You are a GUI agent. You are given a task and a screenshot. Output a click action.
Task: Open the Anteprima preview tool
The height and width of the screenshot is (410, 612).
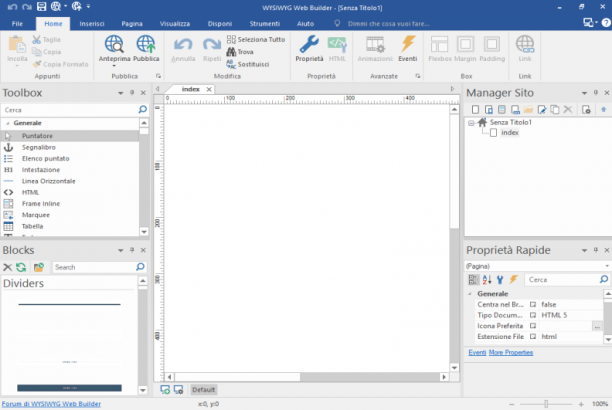(114, 49)
